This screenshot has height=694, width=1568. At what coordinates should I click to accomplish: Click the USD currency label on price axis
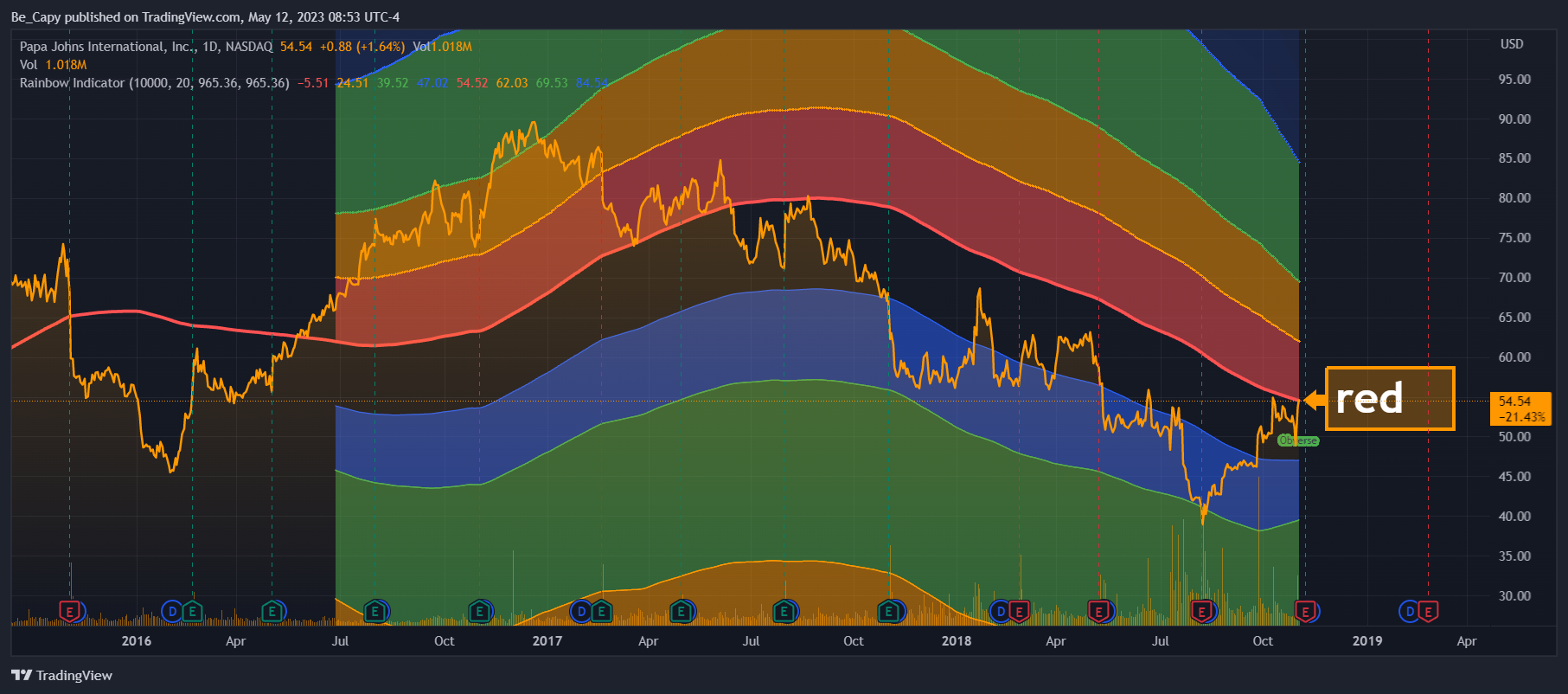tap(1512, 44)
